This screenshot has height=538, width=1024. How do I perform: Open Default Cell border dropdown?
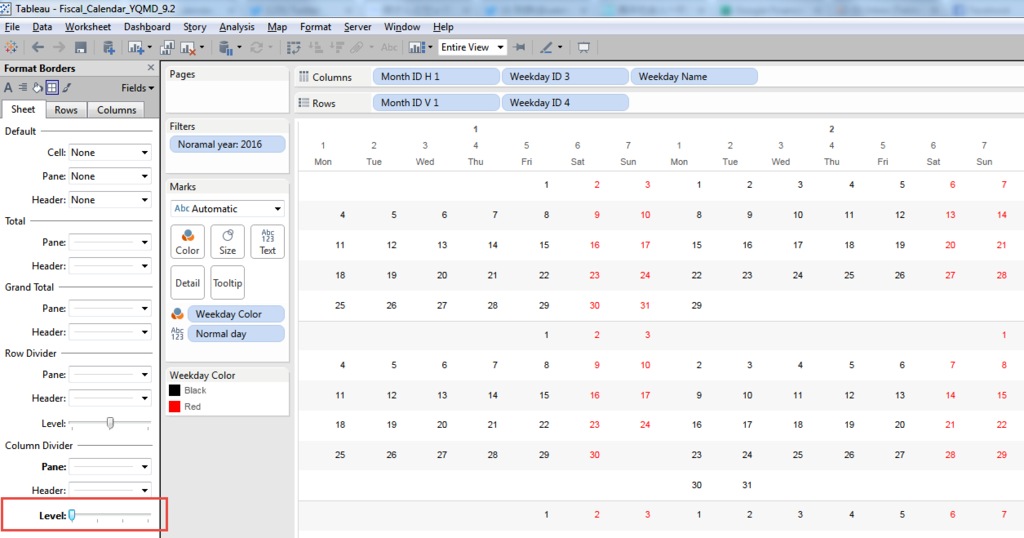(110, 152)
